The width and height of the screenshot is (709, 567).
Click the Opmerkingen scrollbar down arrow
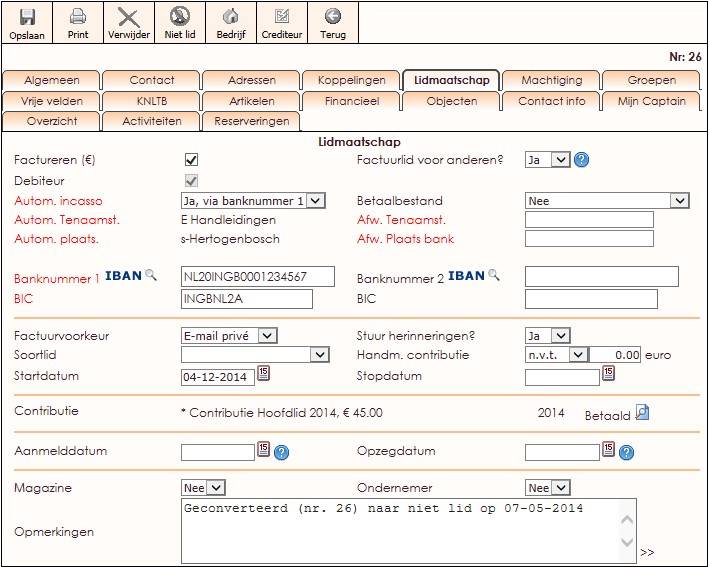[627, 542]
